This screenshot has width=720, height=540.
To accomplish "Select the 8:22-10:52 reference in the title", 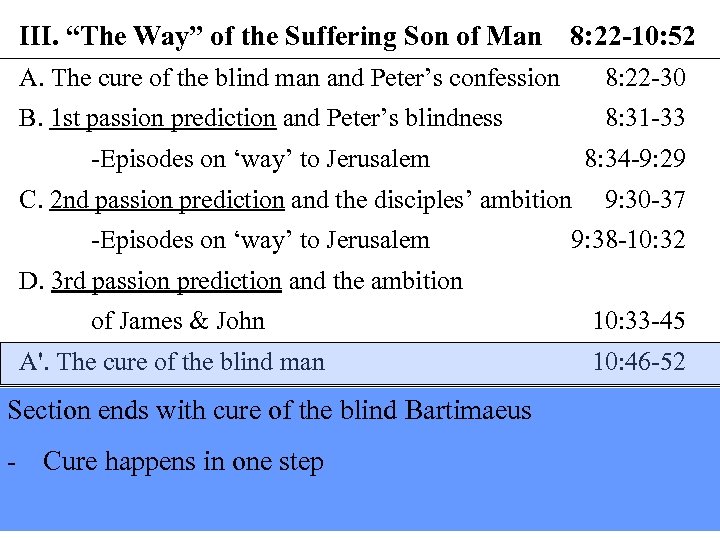I will coord(632,38).
